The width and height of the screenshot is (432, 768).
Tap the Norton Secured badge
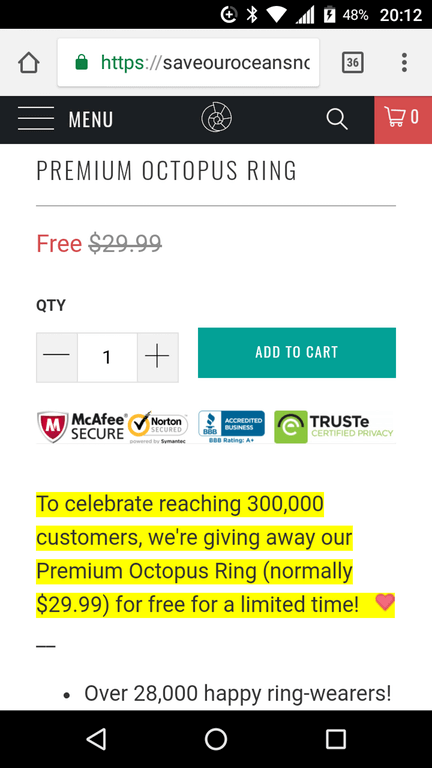coord(158,427)
